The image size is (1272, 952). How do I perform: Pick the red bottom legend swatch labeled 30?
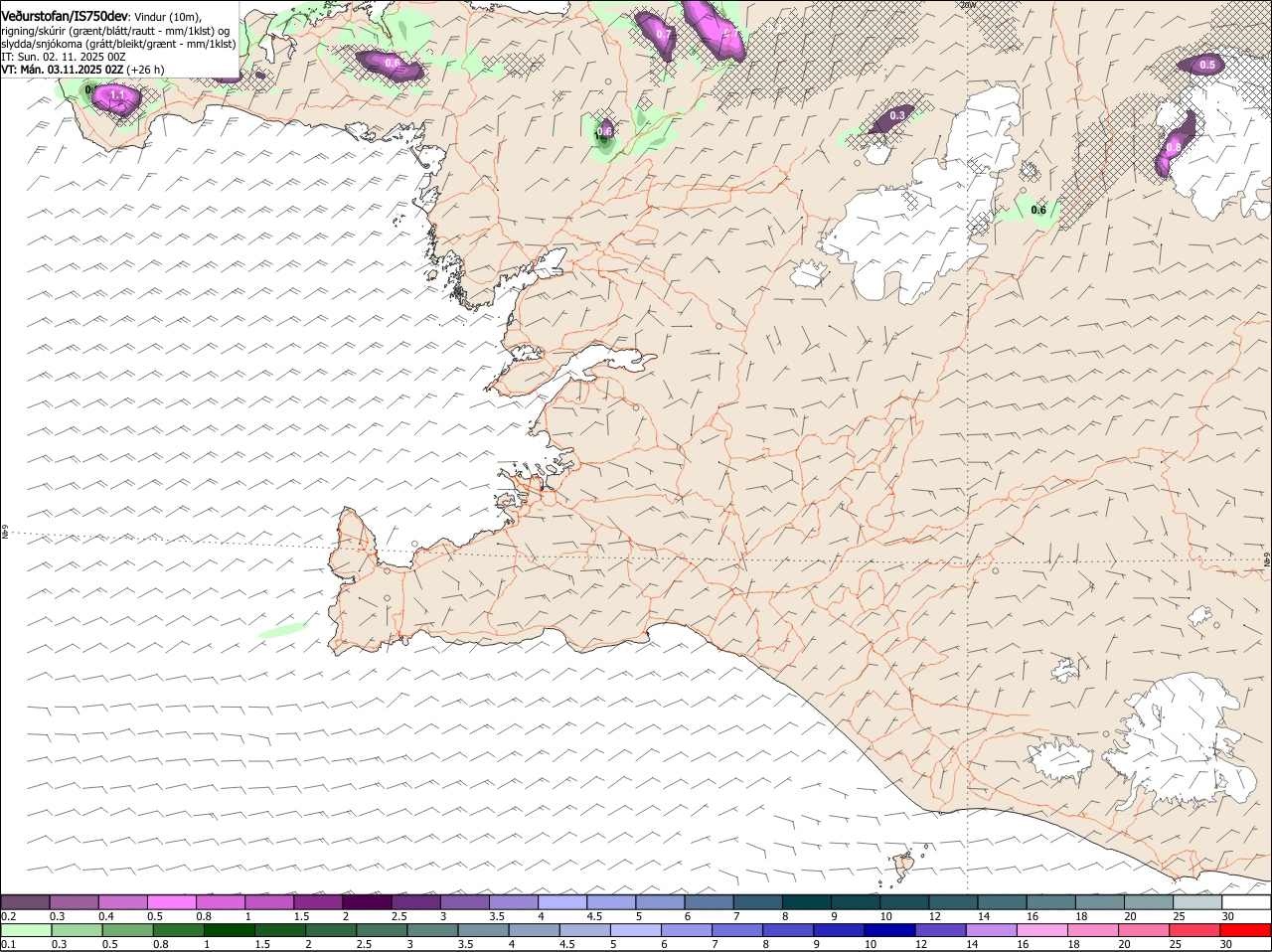point(1245,930)
